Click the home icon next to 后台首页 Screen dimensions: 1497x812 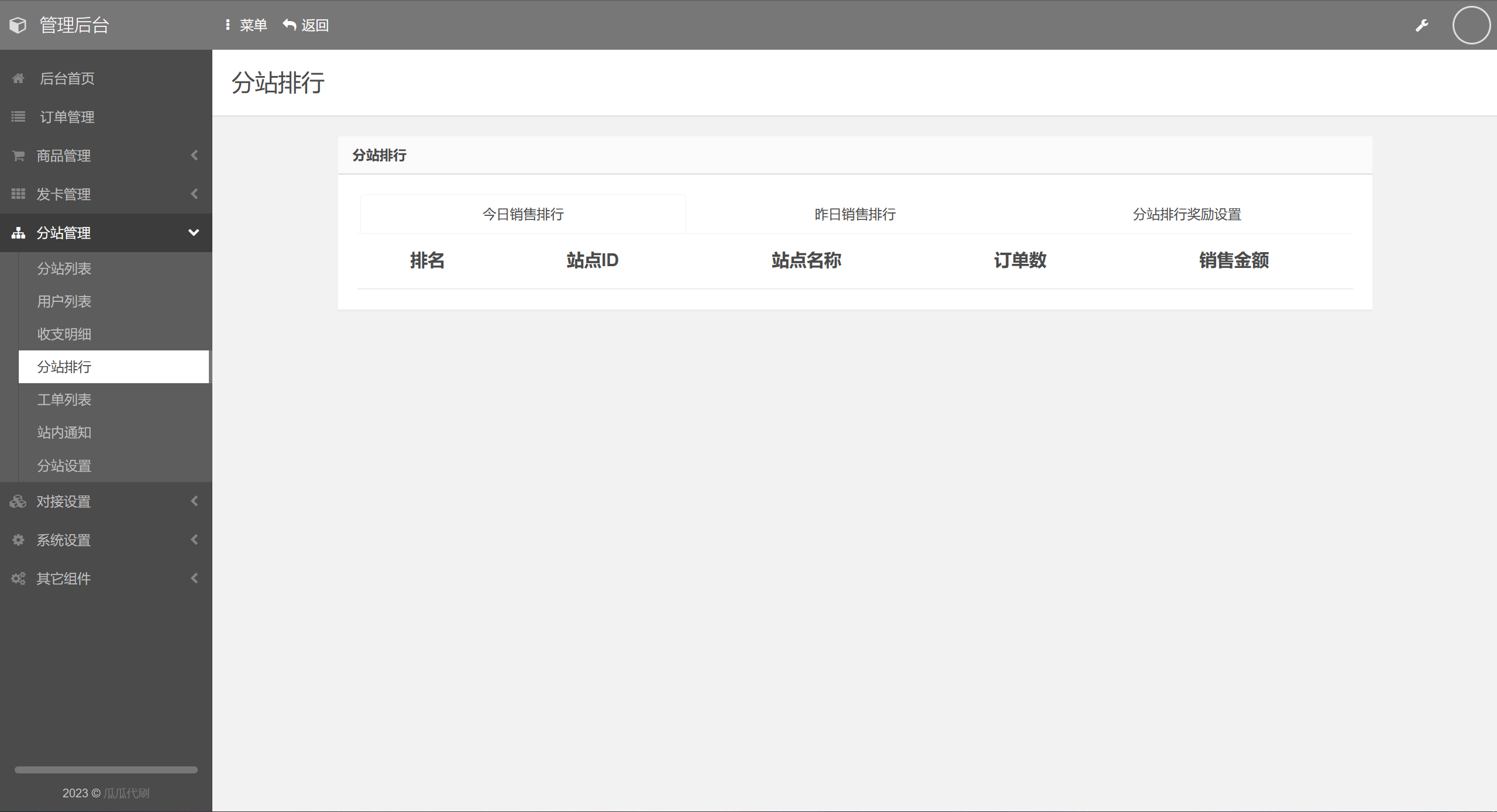pyautogui.click(x=18, y=78)
